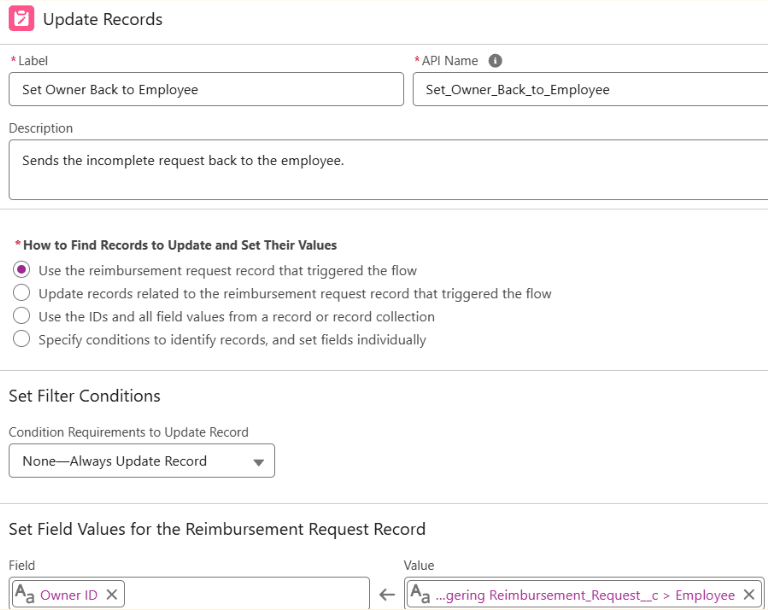Remove the Owner ID field pill

coord(112,595)
